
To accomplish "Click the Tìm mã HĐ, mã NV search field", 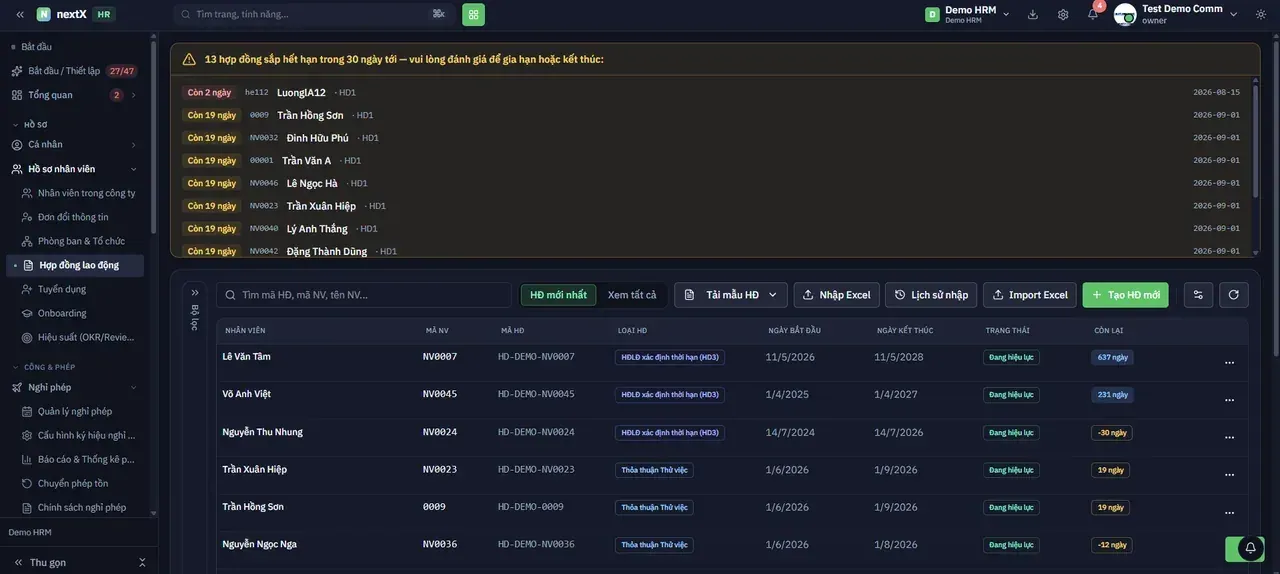I will pyautogui.click(x=364, y=295).
